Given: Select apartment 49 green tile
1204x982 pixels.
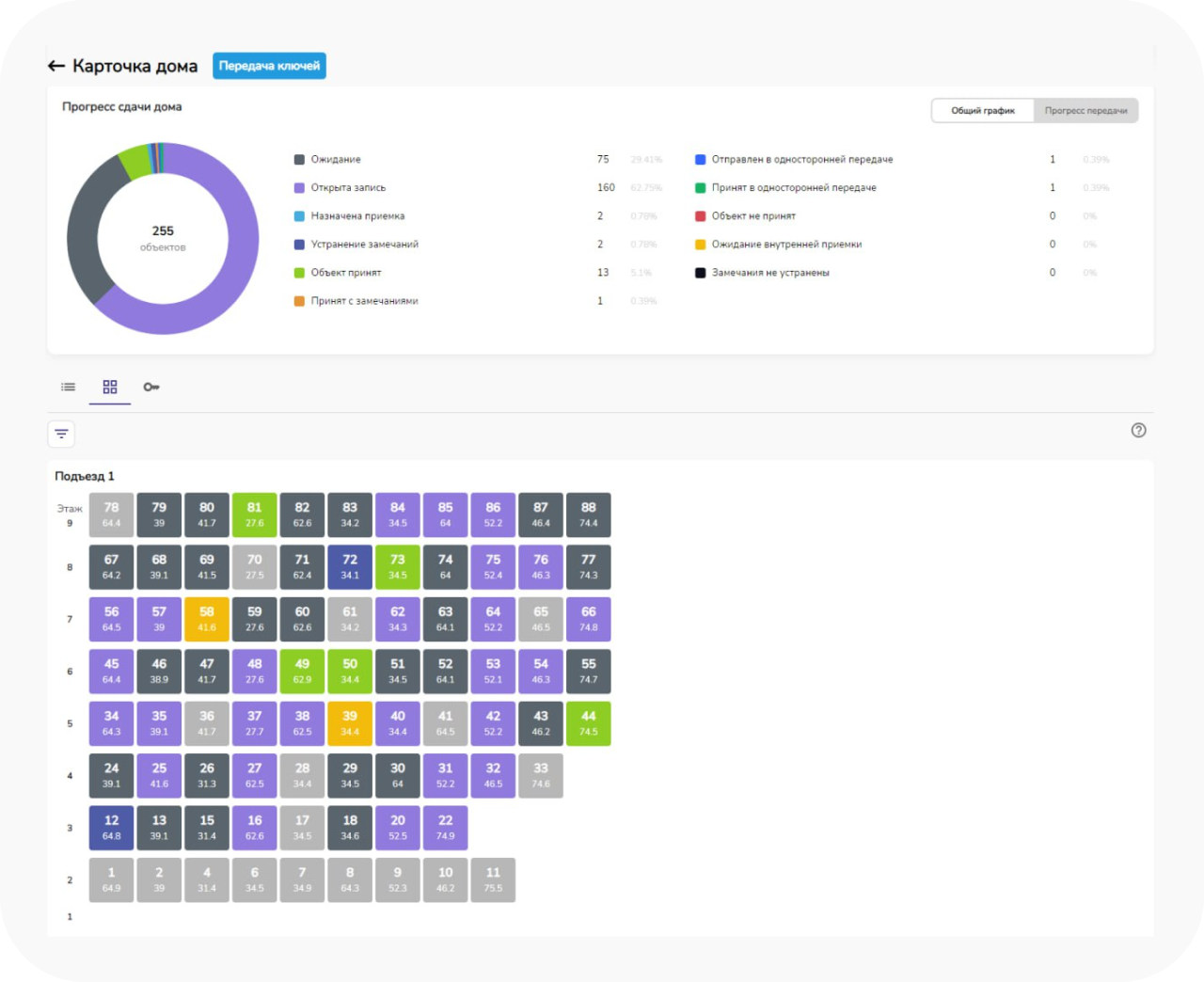Looking at the screenshot, I should [302, 672].
